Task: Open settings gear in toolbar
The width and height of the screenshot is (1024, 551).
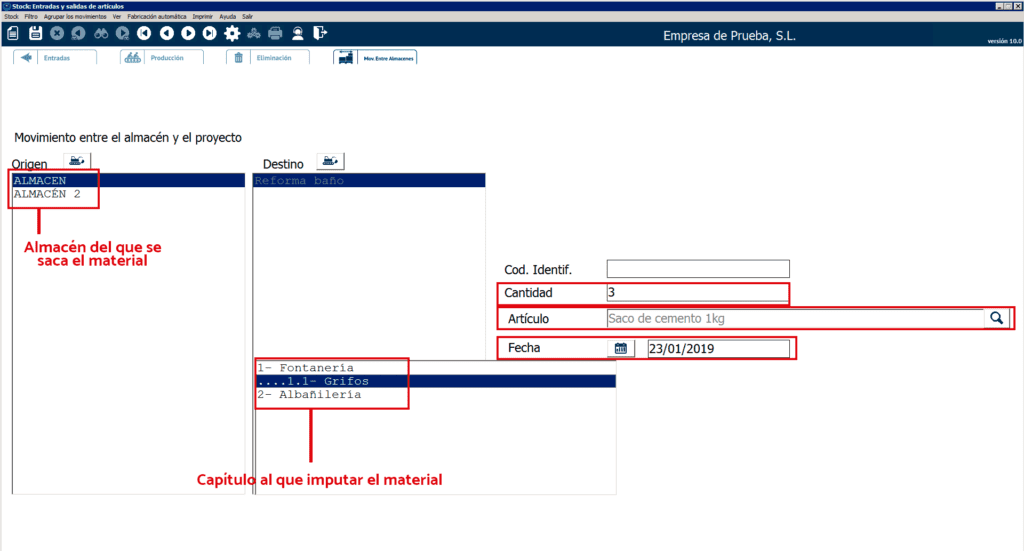Action: point(232,33)
